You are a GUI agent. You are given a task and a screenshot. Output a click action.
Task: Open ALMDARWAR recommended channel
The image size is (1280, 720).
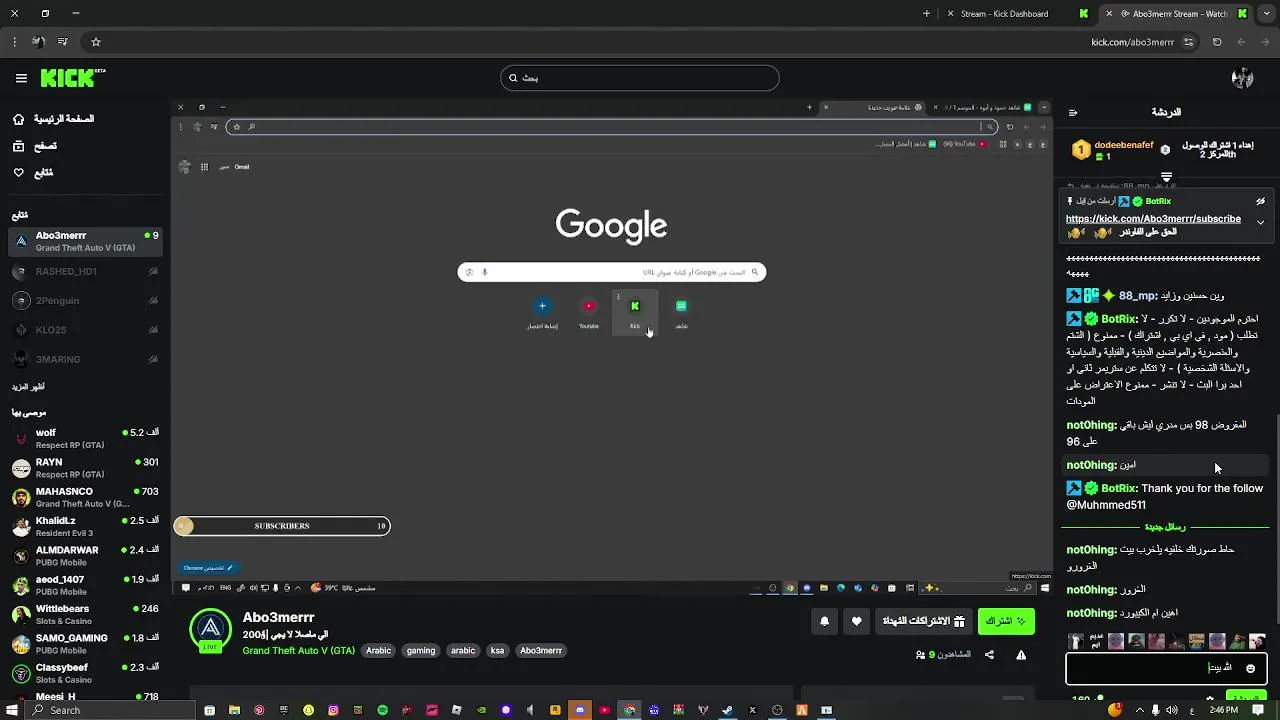point(85,556)
